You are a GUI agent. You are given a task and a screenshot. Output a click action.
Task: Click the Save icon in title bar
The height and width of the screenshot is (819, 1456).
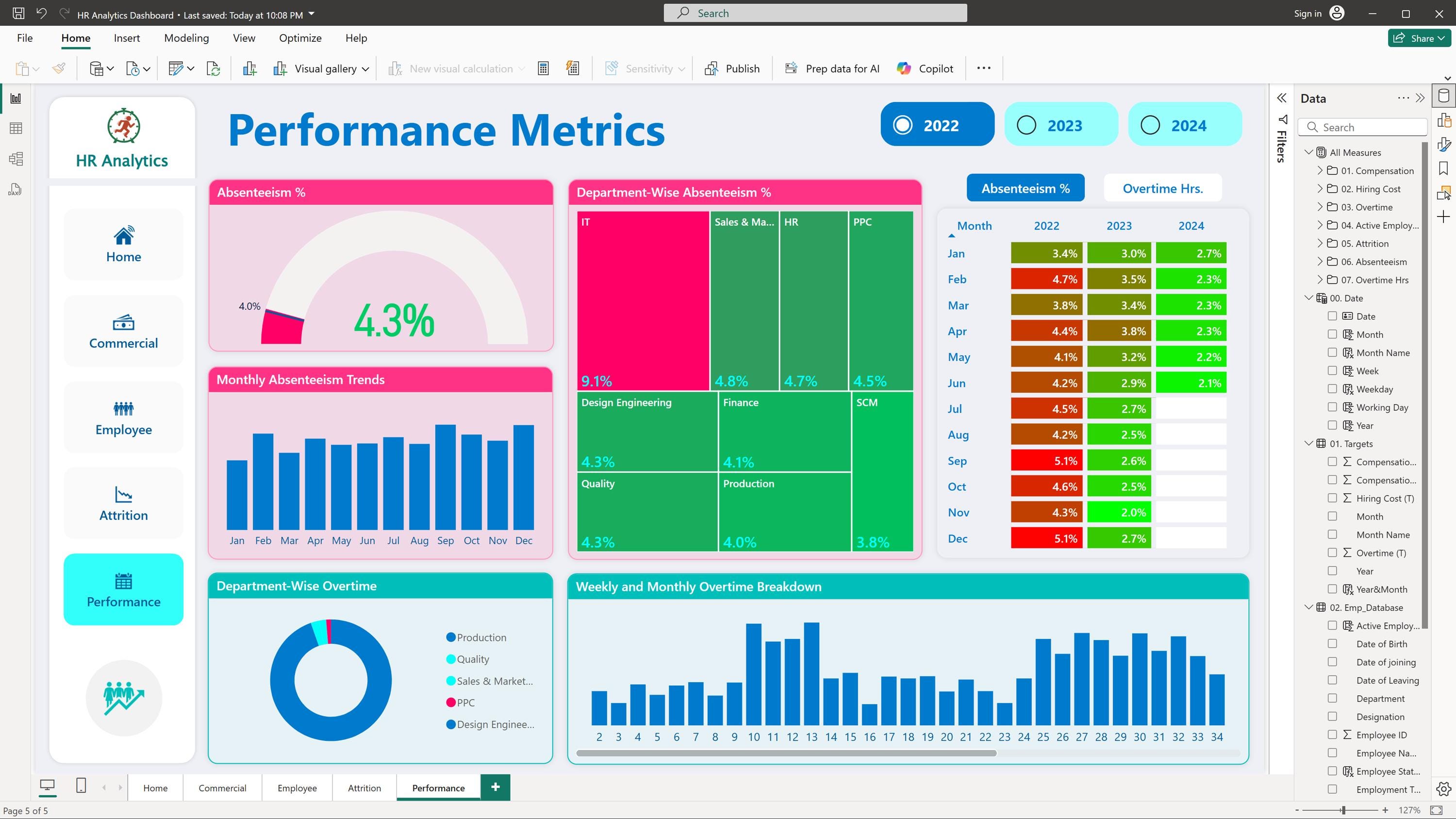tap(18, 13)
